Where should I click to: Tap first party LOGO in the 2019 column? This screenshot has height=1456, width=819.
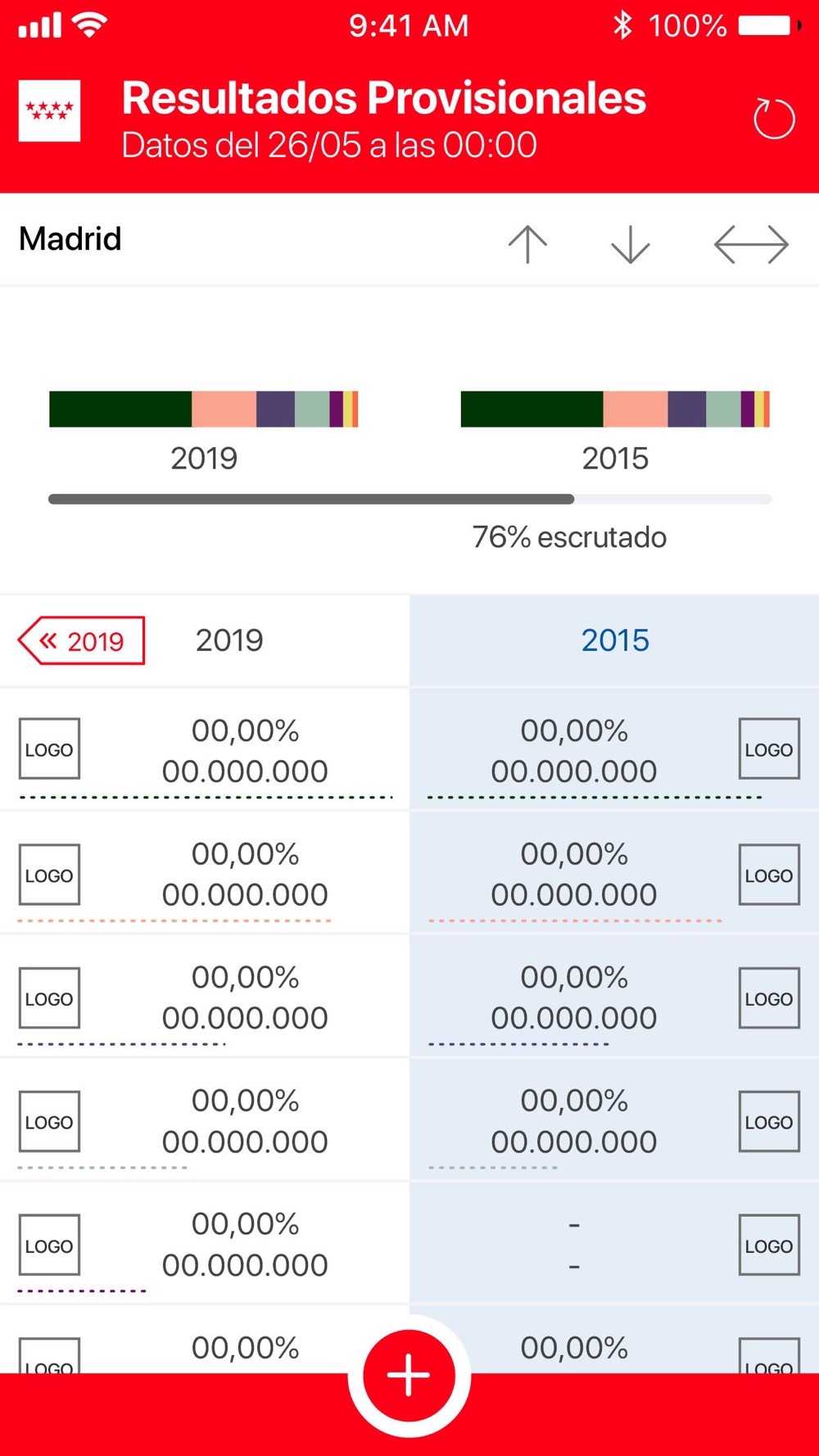pyautogui.click(x=49, y=749)
